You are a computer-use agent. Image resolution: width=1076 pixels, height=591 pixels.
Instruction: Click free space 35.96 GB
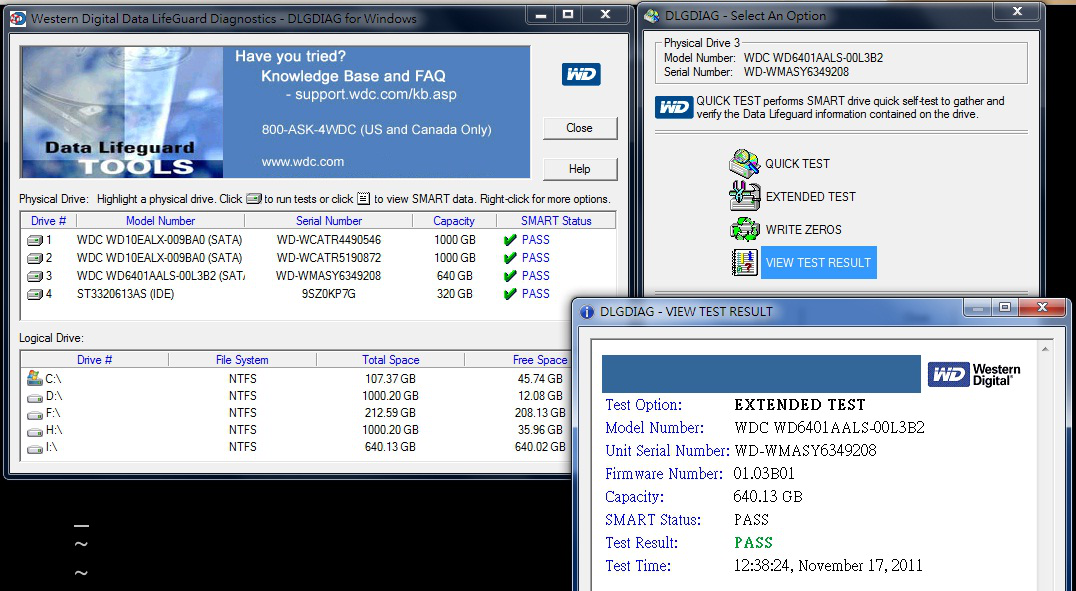(540, 430)
